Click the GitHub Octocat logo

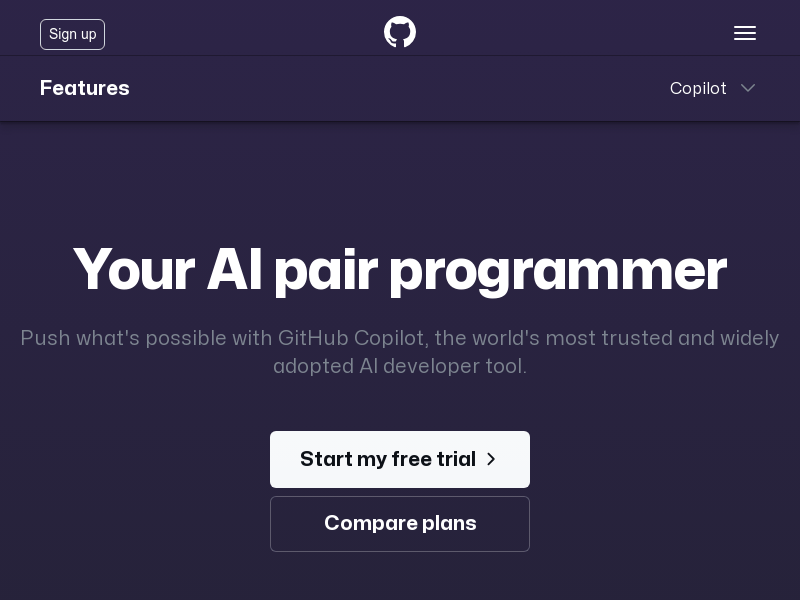tap(399, 32)
